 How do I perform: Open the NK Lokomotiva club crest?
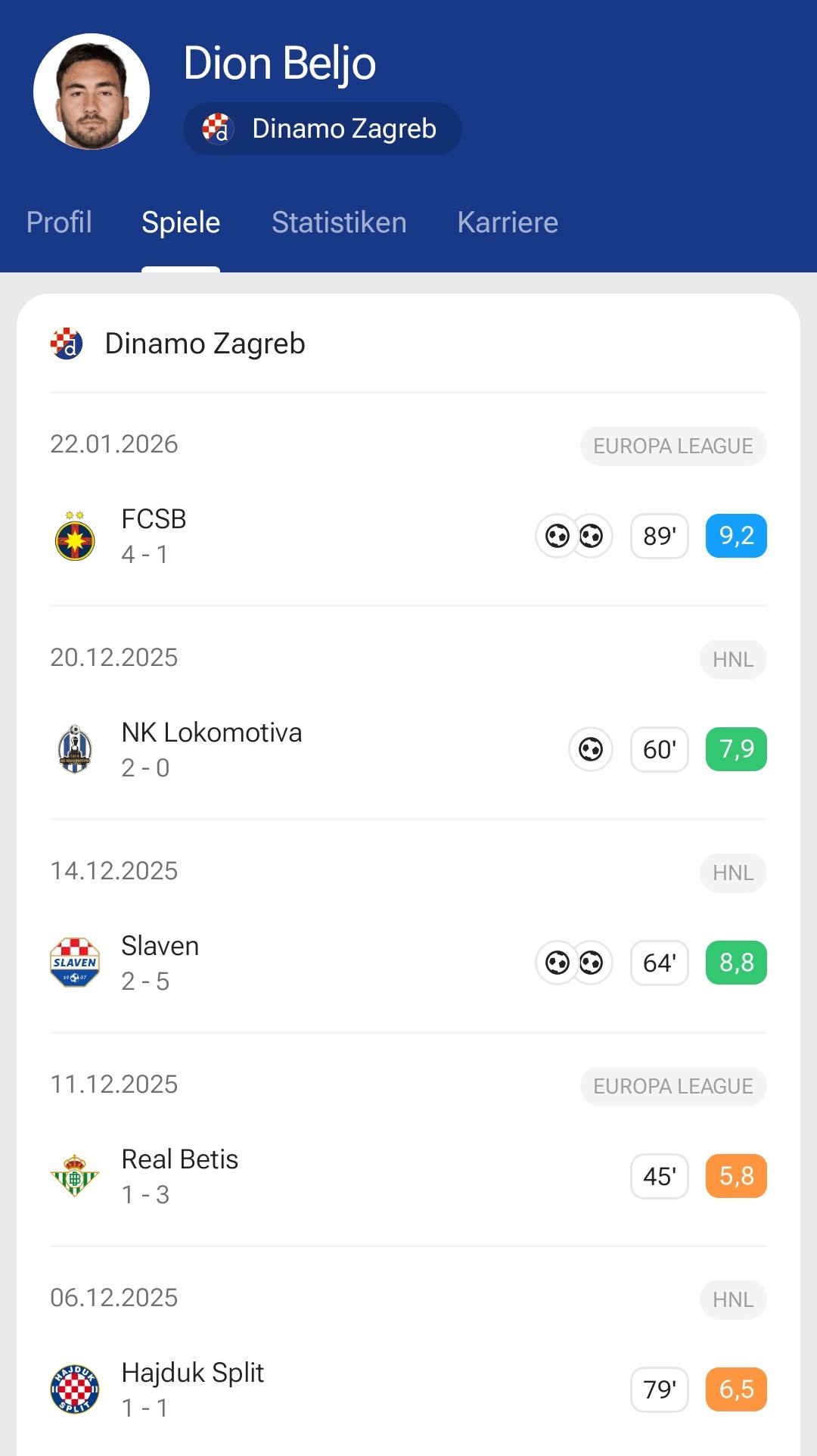(x=75, y=750)
